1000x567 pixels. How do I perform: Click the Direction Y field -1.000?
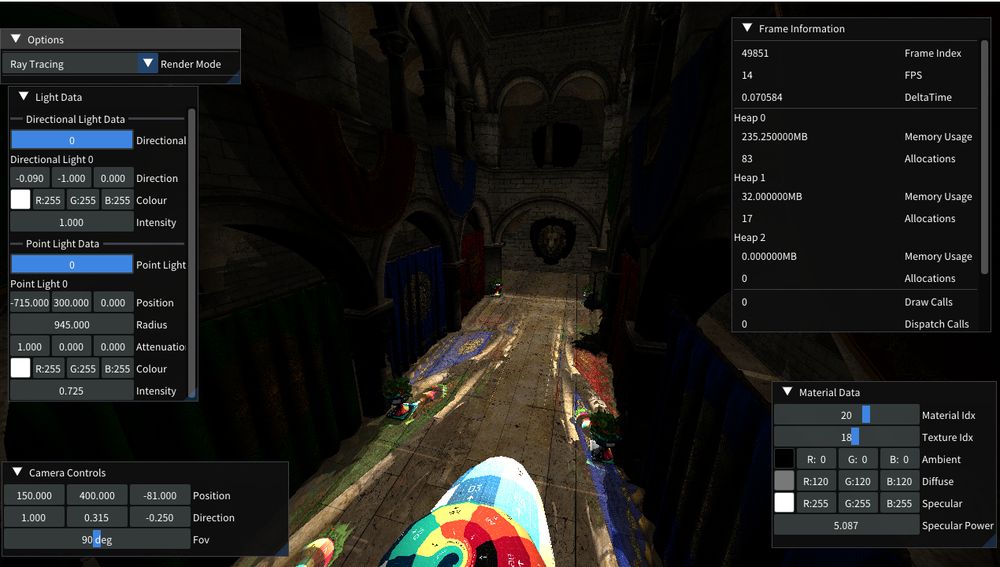71,178
